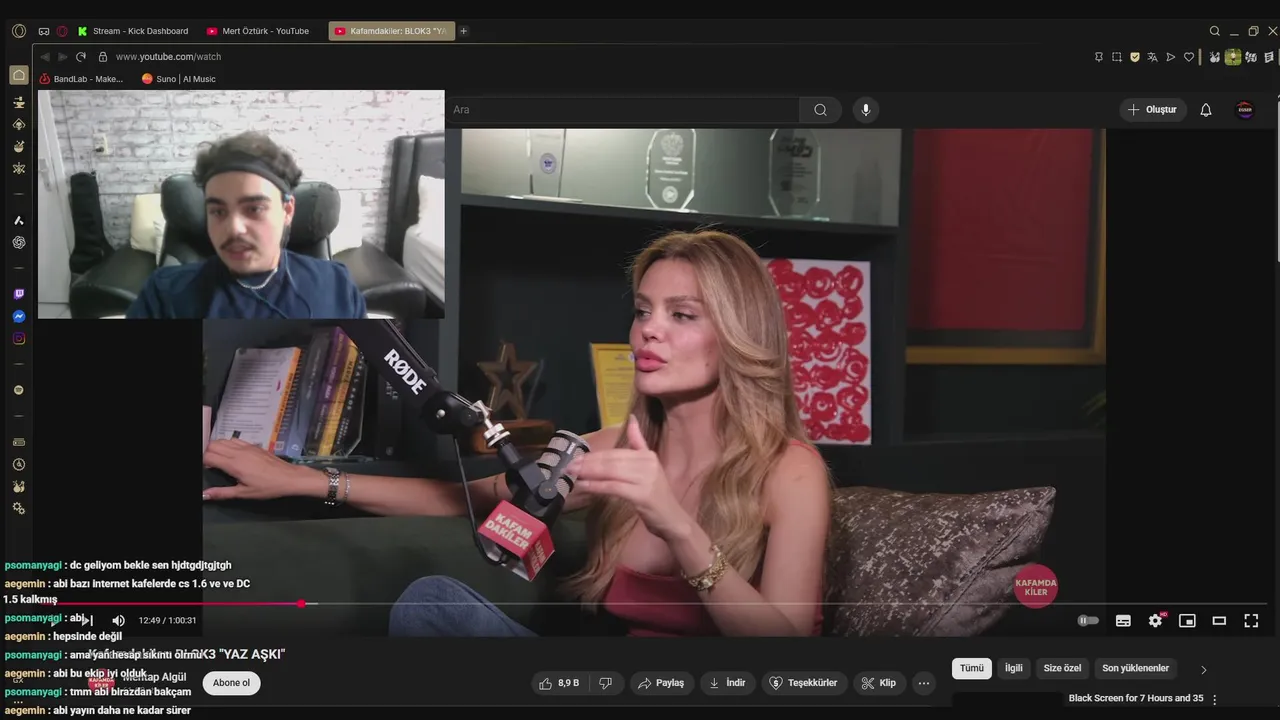Open the page translate icon
The image size is (1280, 720).
click(x=1152, y=57)
